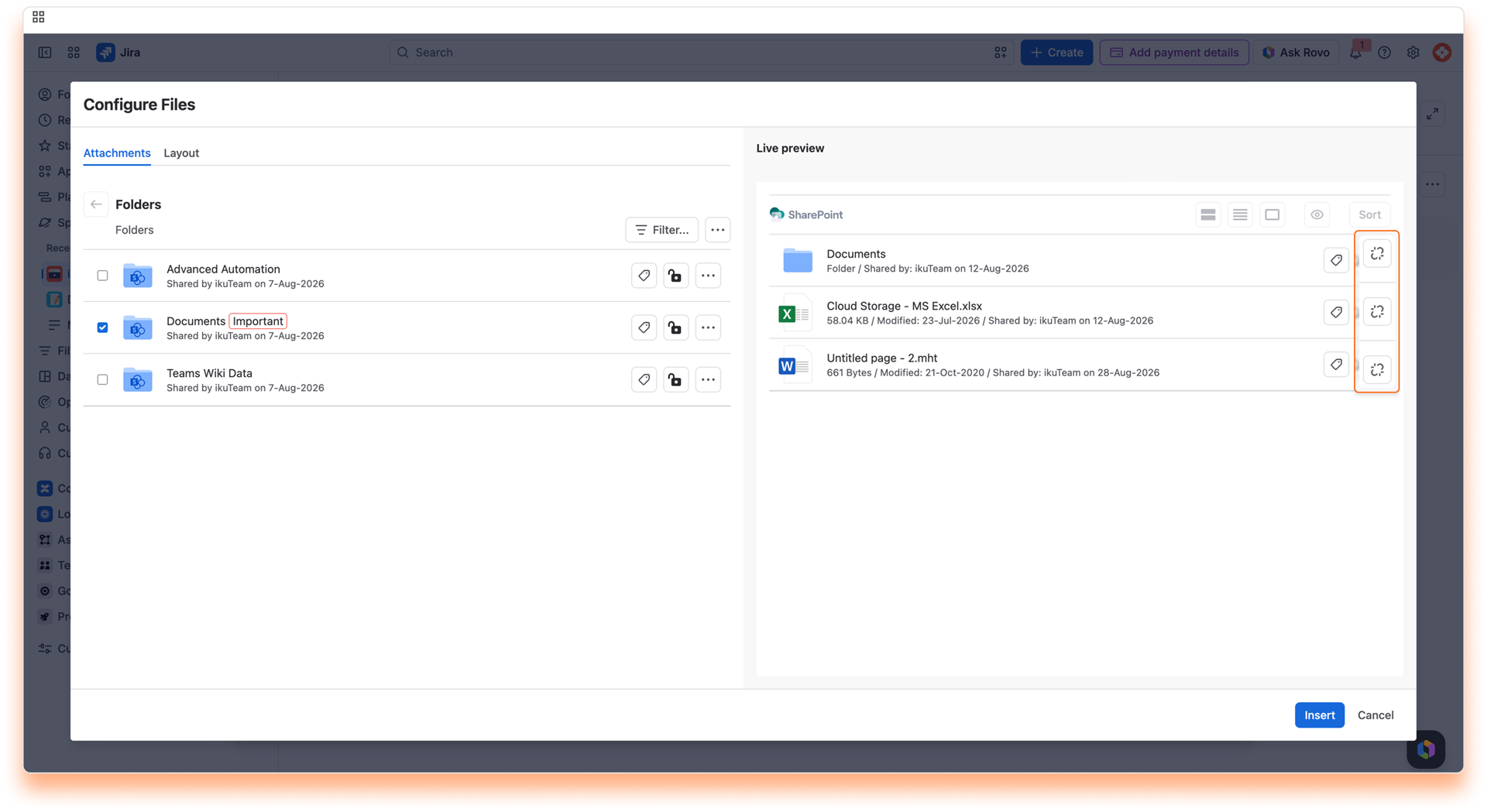Click tag icon for Untitled page - 2.mht
The width and height of the screenshot is (1487, 812).
click(x=1336, y=365)
